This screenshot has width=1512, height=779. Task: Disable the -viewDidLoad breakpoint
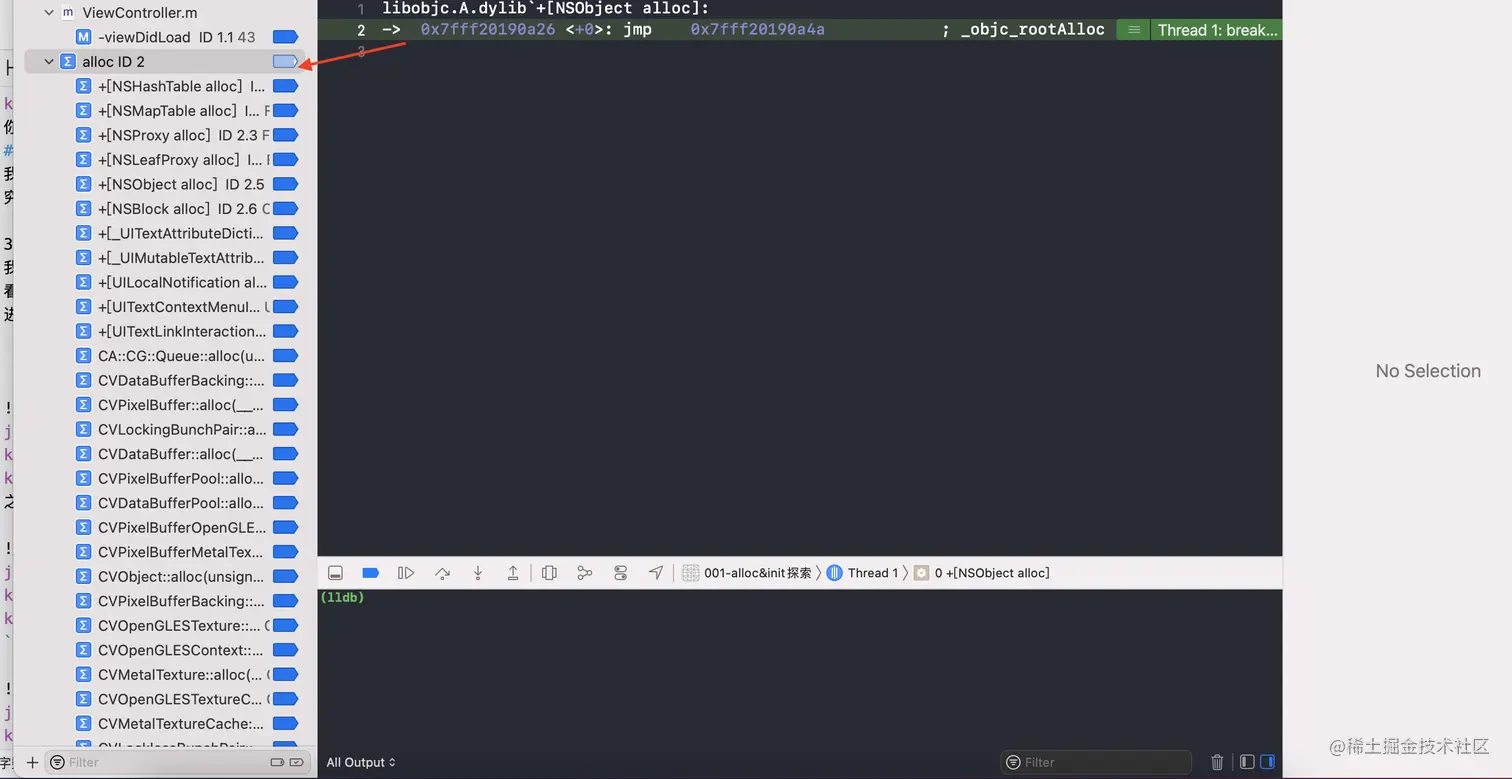[x=286, y=37]
